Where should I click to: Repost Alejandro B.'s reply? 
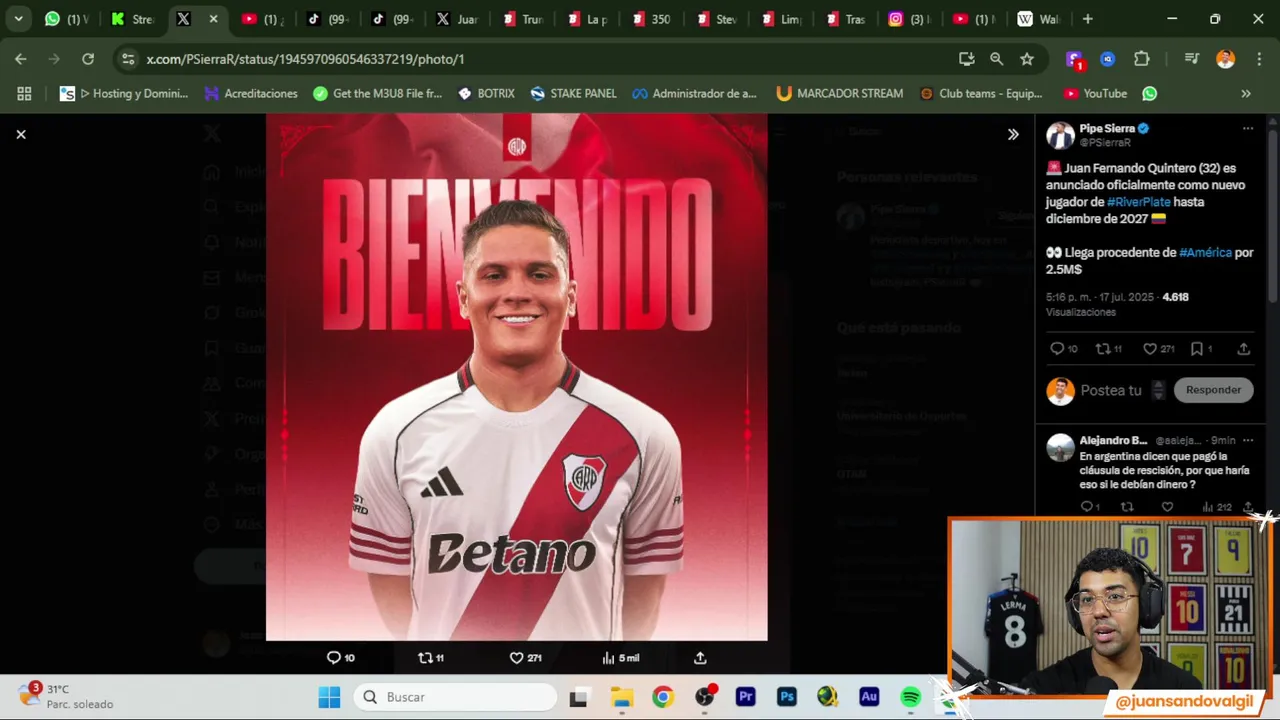coord(1127,507)
